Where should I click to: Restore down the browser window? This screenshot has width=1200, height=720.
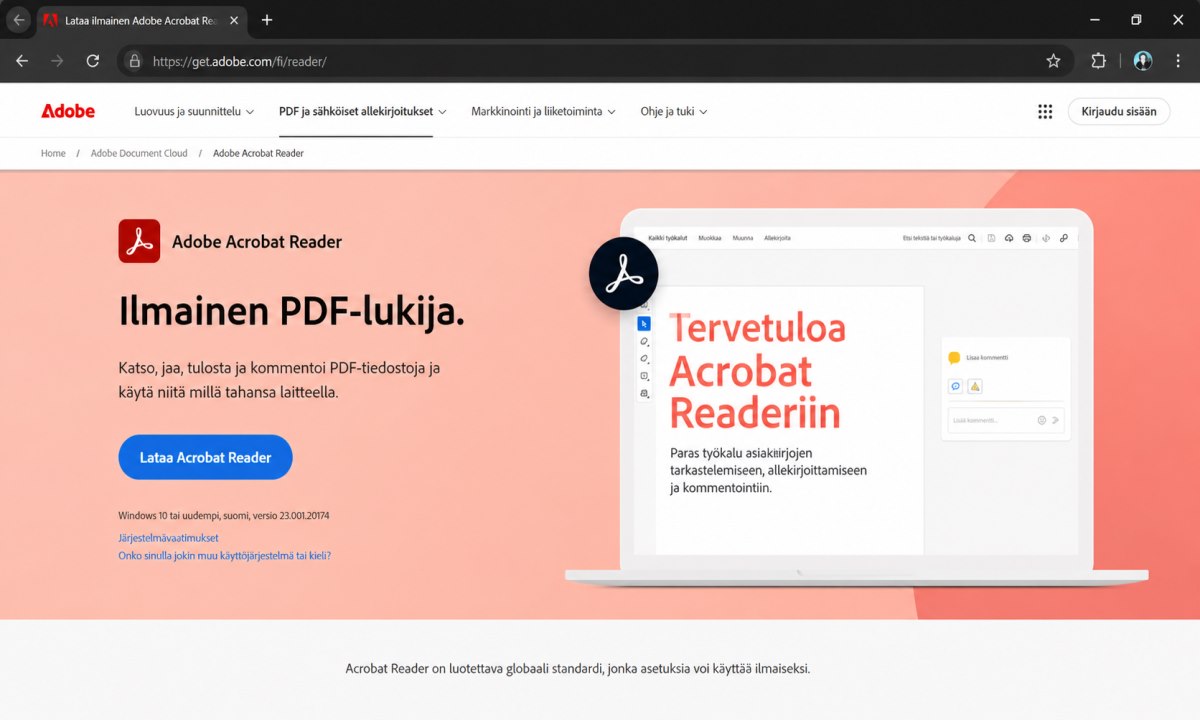click(1136, 20)
